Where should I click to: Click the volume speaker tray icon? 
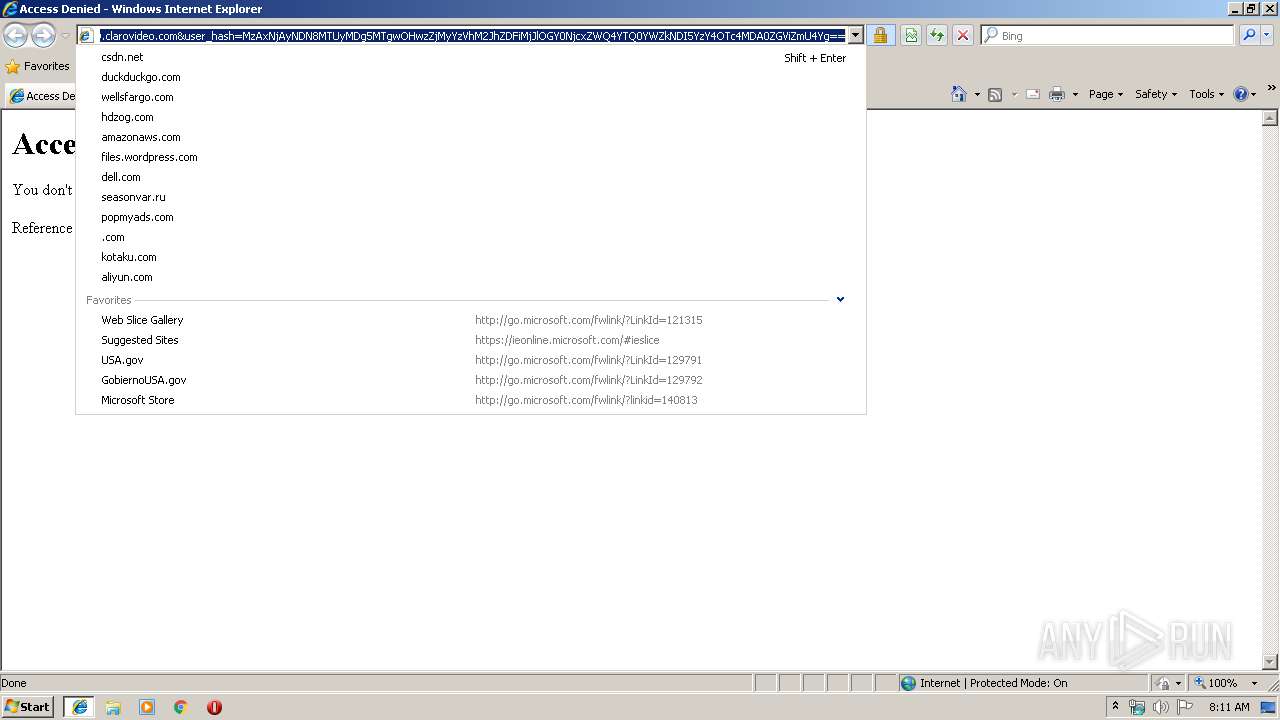pyautogui.click(x=1160, y=707)
